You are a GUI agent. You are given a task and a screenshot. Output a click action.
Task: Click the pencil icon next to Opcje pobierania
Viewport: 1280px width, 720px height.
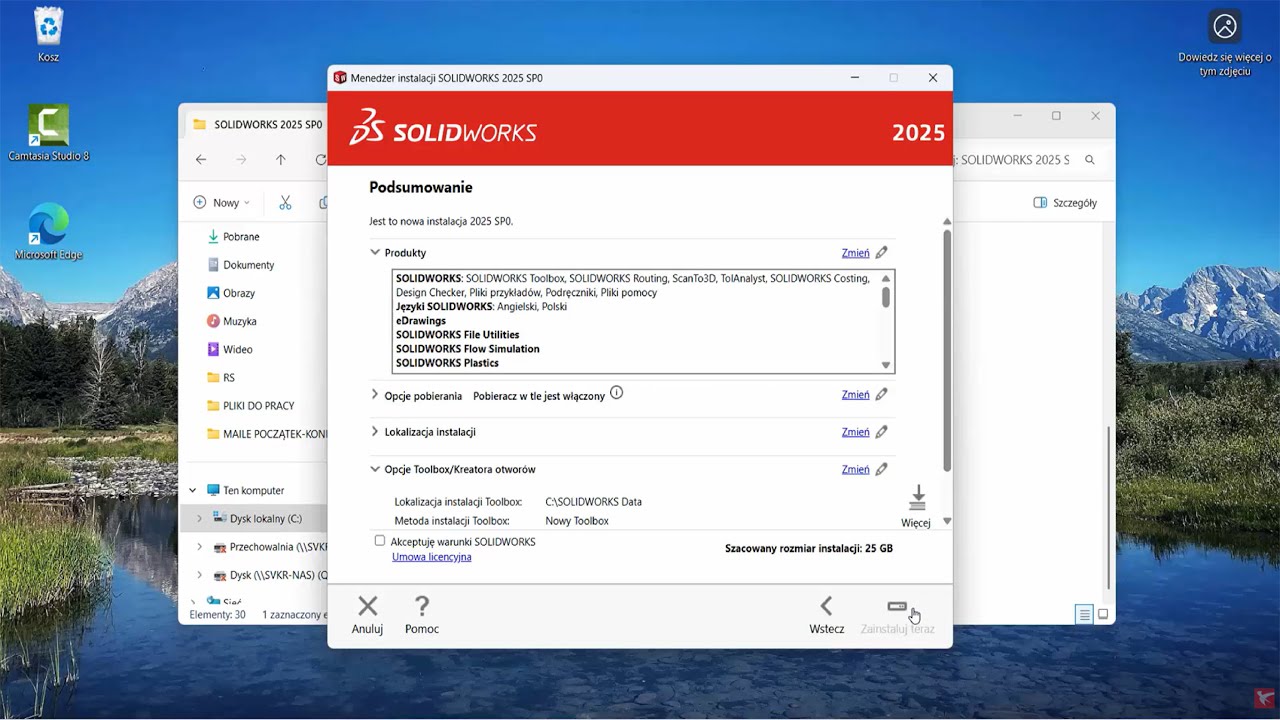881,395
